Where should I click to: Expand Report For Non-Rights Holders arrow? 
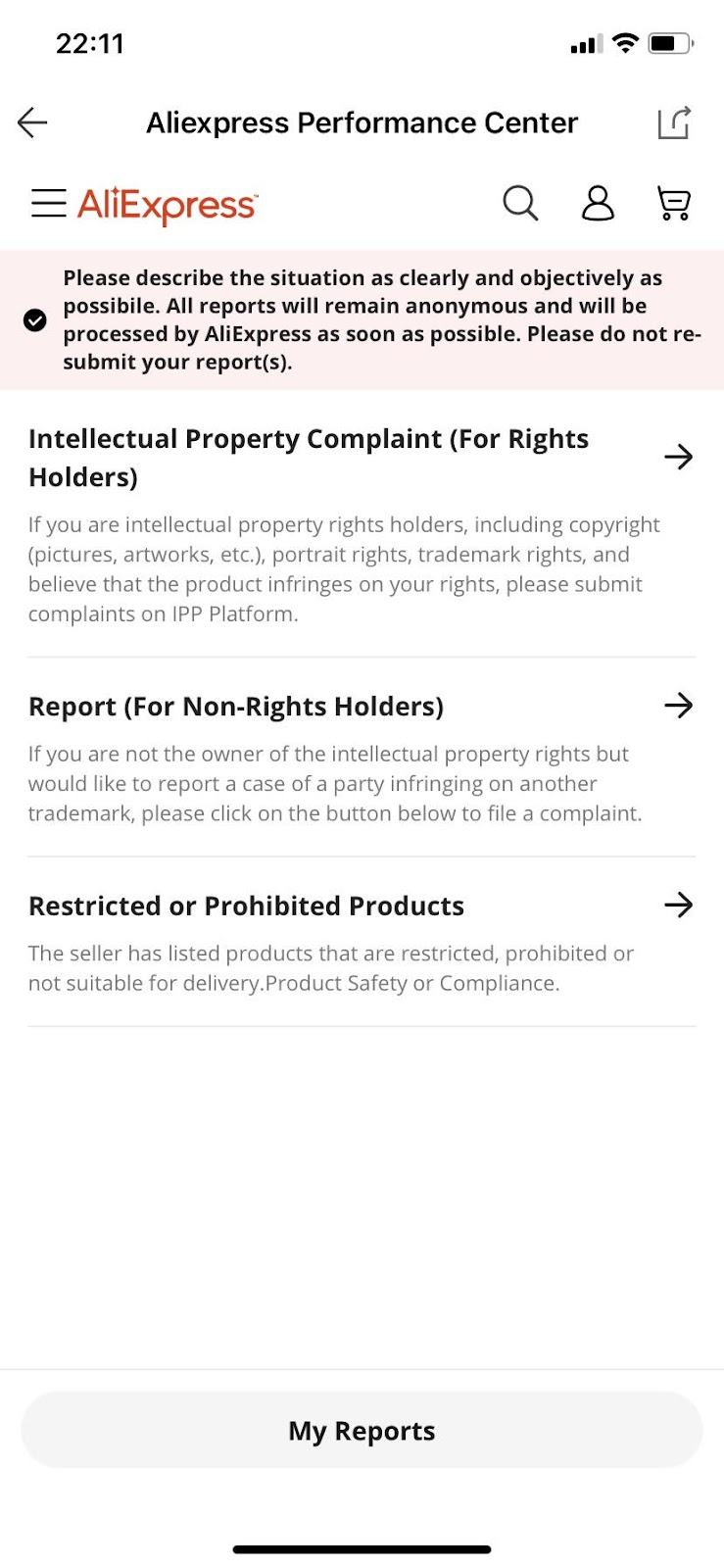[678, 706]
